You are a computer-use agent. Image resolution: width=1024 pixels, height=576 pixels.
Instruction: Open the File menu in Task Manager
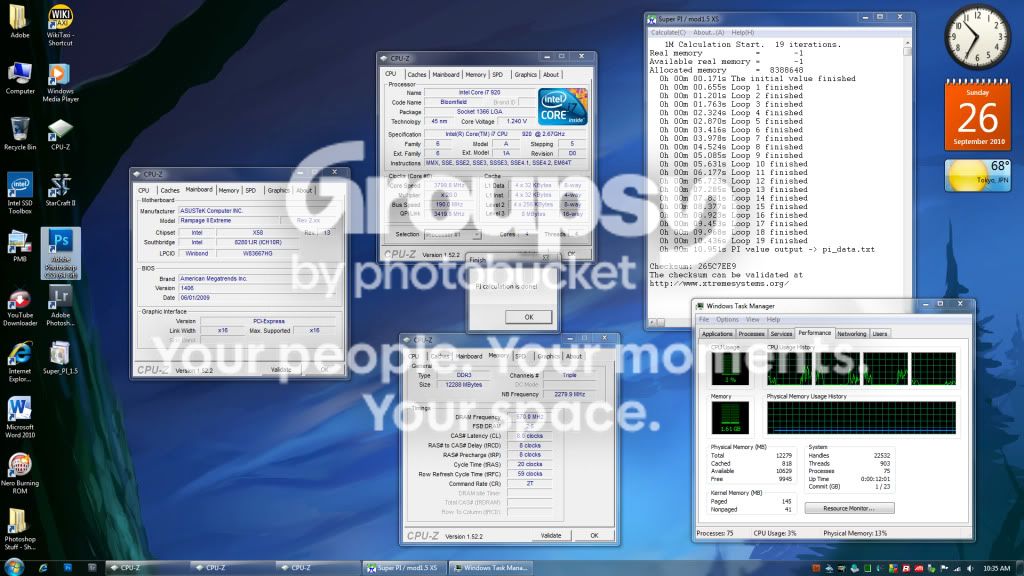click(704, 319)
